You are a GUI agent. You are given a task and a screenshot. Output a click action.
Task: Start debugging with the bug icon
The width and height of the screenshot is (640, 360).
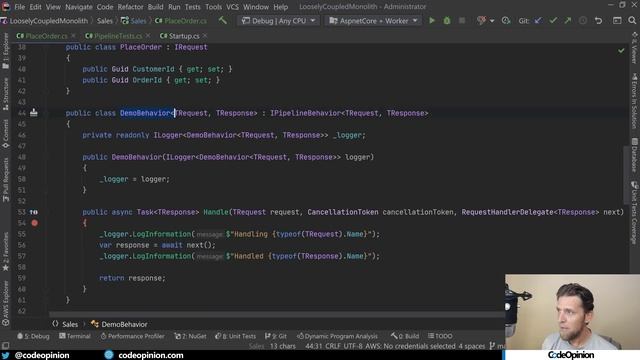pyautogui.click(x=447, y=20)
